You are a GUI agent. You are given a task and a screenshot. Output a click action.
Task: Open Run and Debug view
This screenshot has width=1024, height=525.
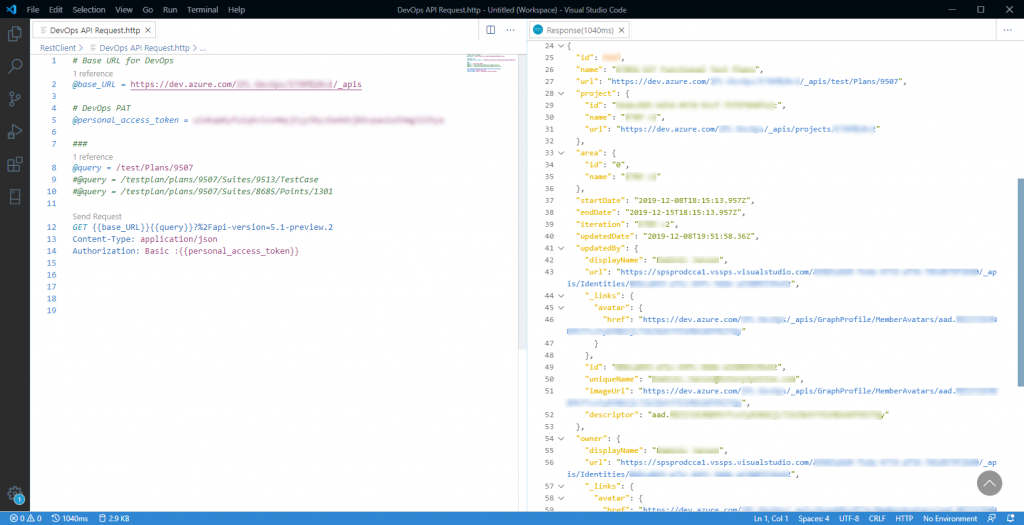tap(14, 131)
